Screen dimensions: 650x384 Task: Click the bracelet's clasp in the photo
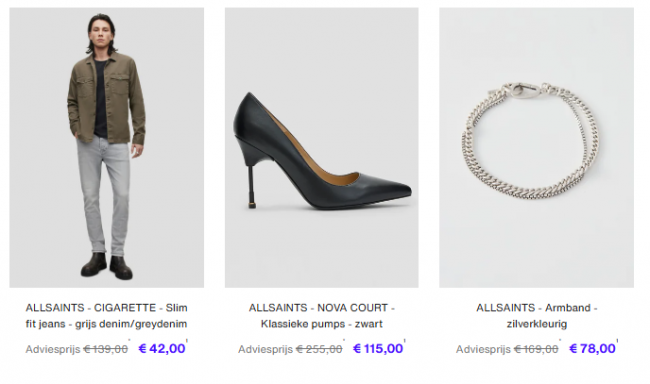[x=521, y=90]
